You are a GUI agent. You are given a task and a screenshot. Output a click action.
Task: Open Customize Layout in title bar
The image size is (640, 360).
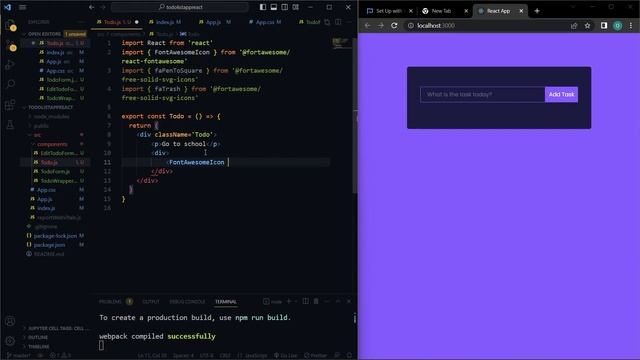[296, 7]
